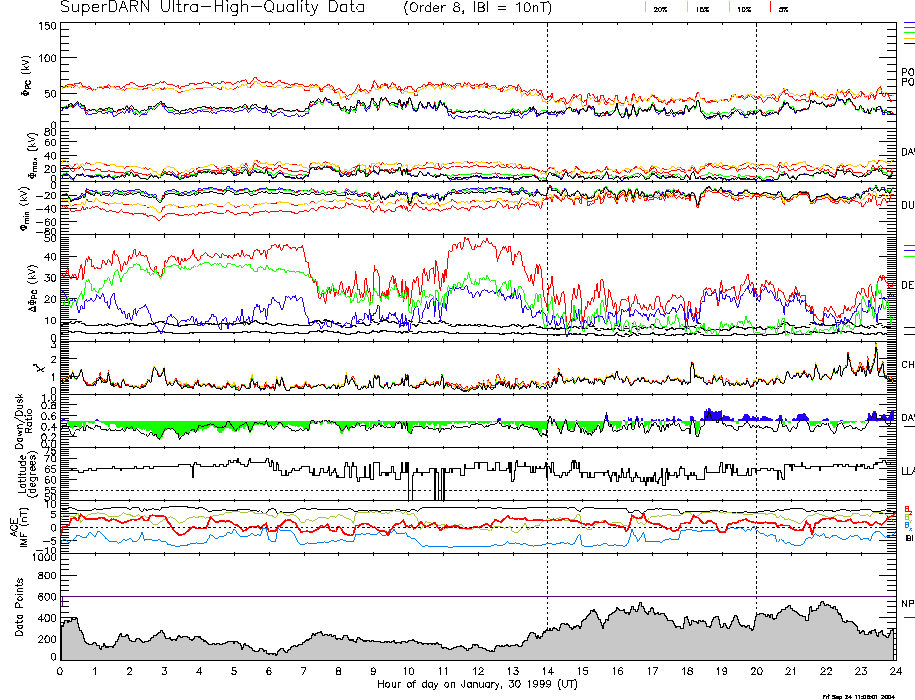This screenshot has height=700, width=915.
Task: Click the hour 24 tick label
Action: [894, 672]
